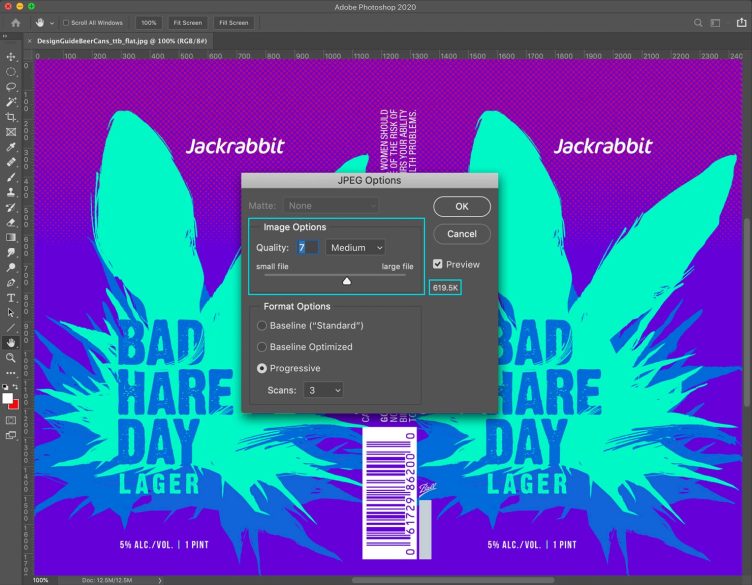
Task: Open the Search icon at top right
Action: pos(698,23)
